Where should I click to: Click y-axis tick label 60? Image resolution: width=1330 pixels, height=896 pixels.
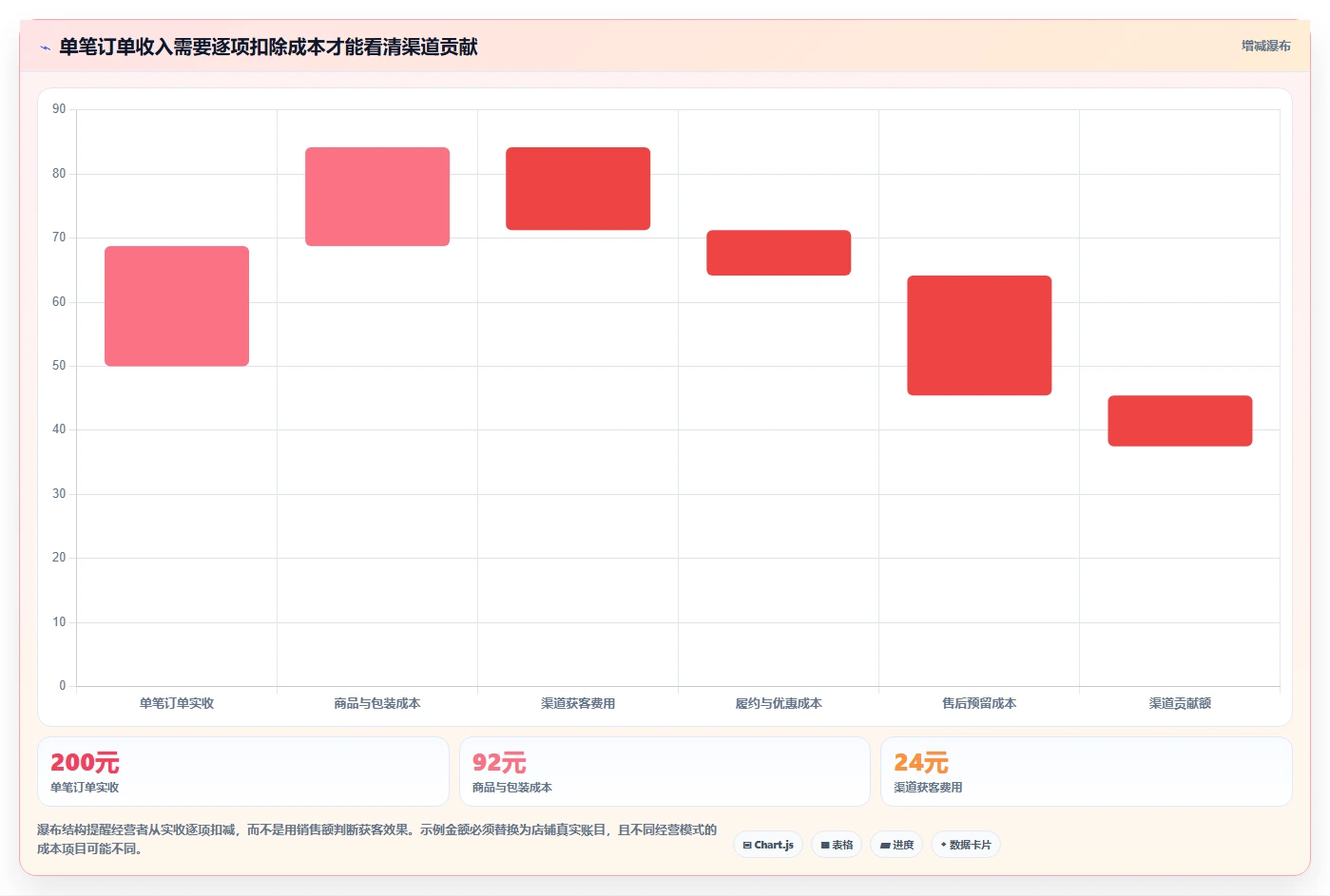tap(59, 301)
